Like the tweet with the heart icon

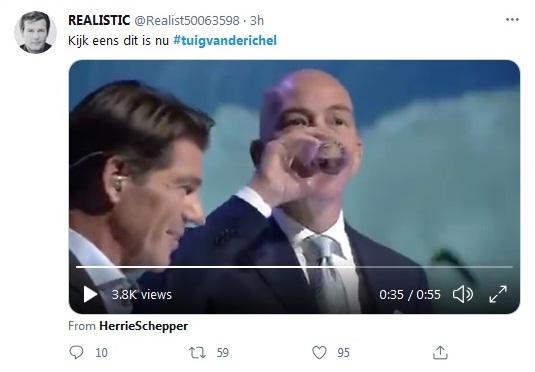point(319,352)
